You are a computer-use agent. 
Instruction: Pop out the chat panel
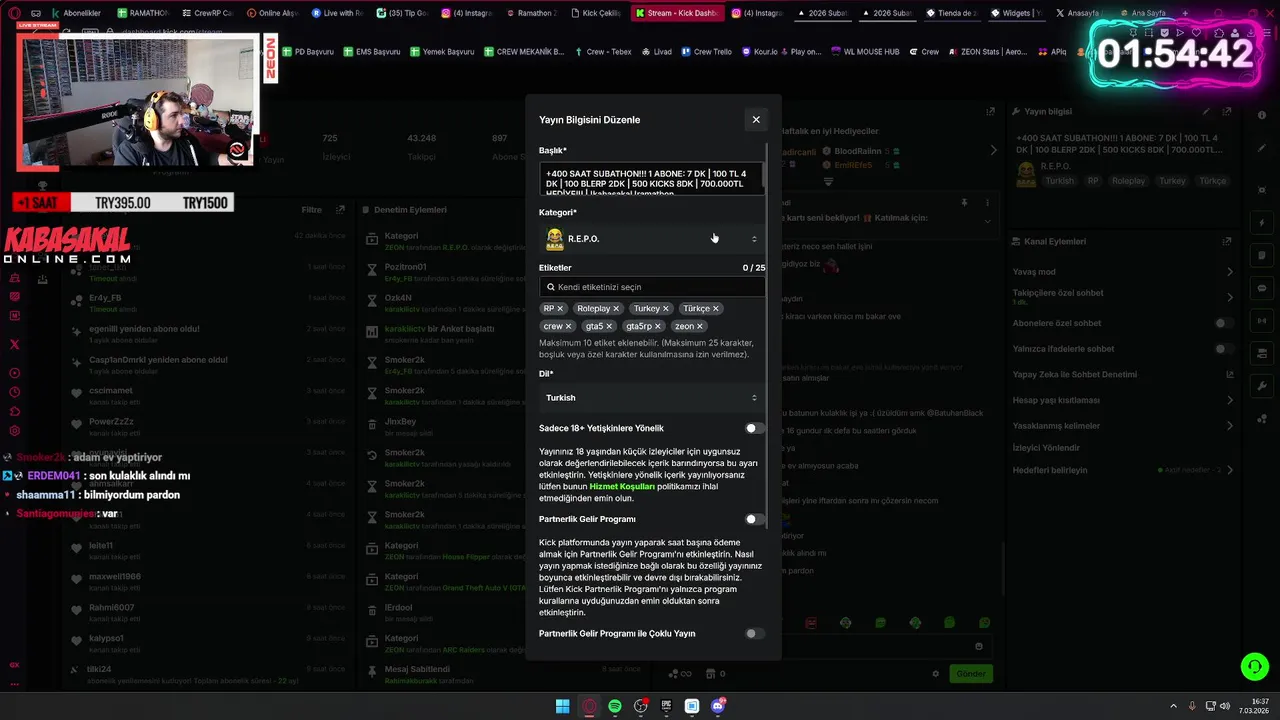pos(991,112)
